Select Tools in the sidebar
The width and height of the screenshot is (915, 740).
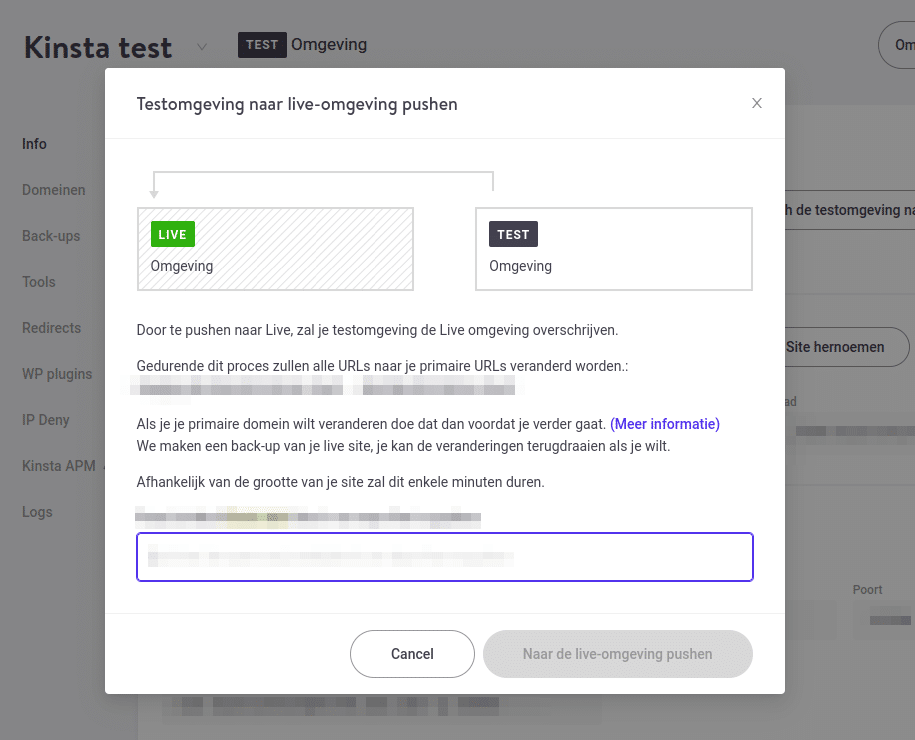[39, 282]
